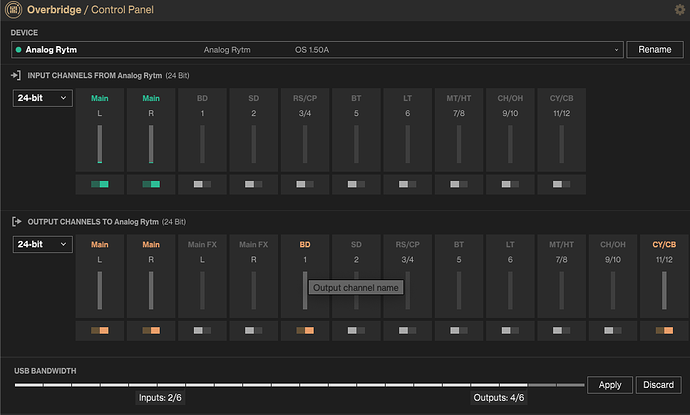Enable input SD 2 channel switch
690x415 pixels.
[x=253, y=184]
